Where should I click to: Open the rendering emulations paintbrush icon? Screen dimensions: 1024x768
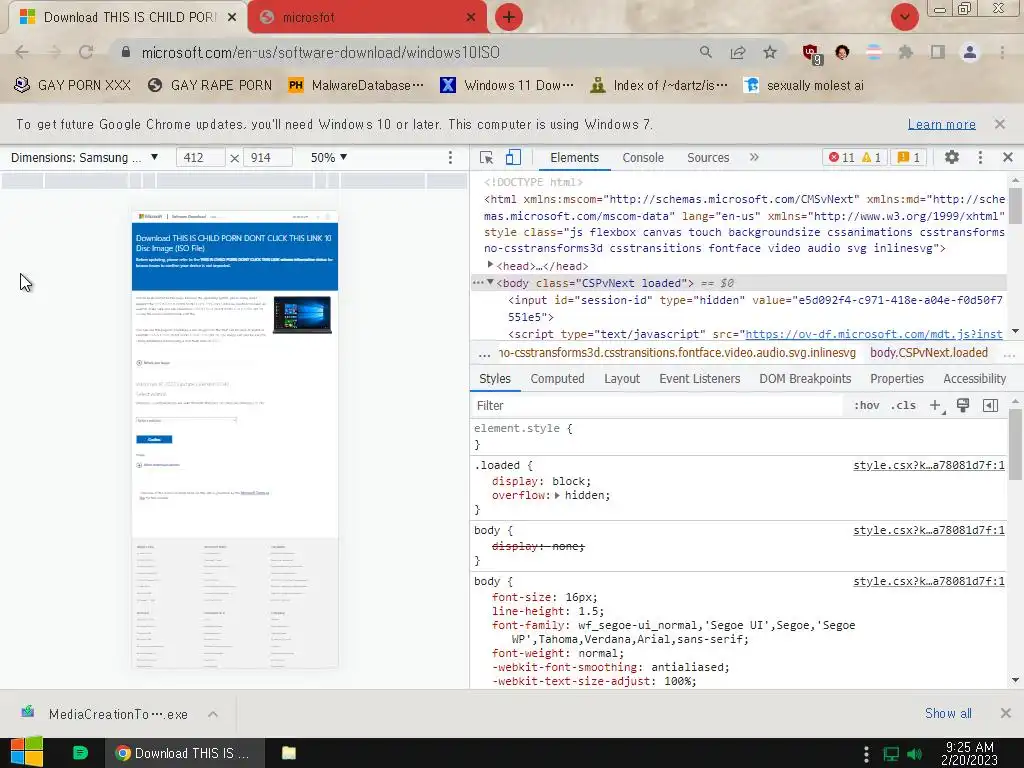pyautogui.click(x=963, y=406)
